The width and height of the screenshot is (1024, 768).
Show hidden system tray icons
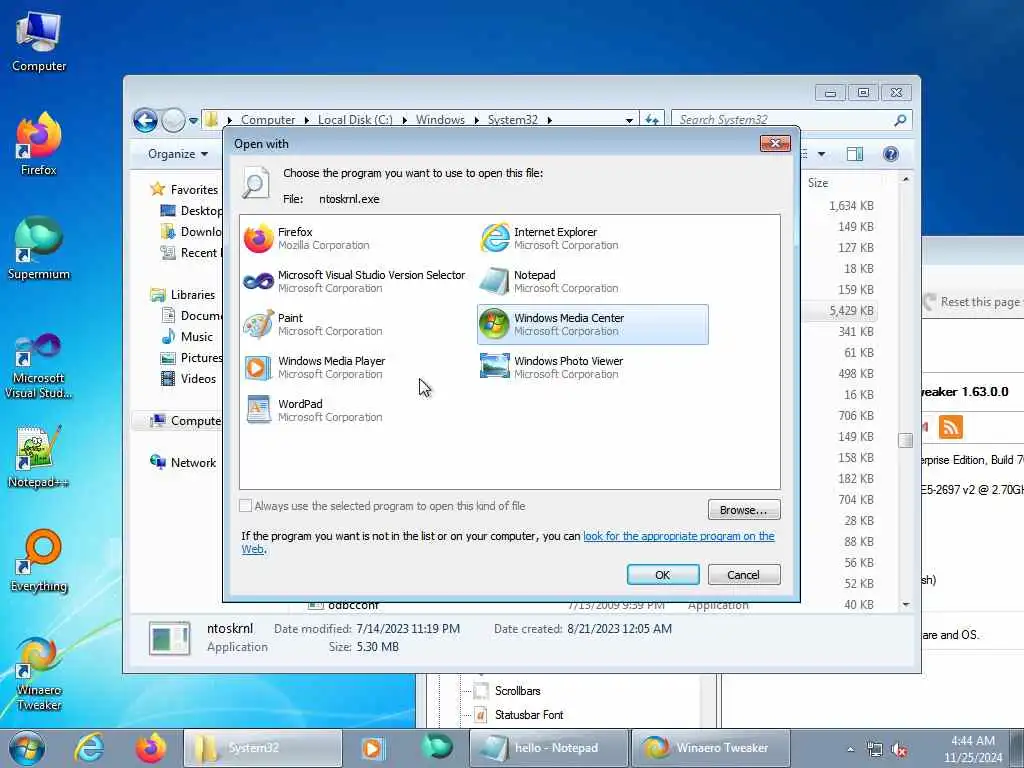(x=850, y=750)
